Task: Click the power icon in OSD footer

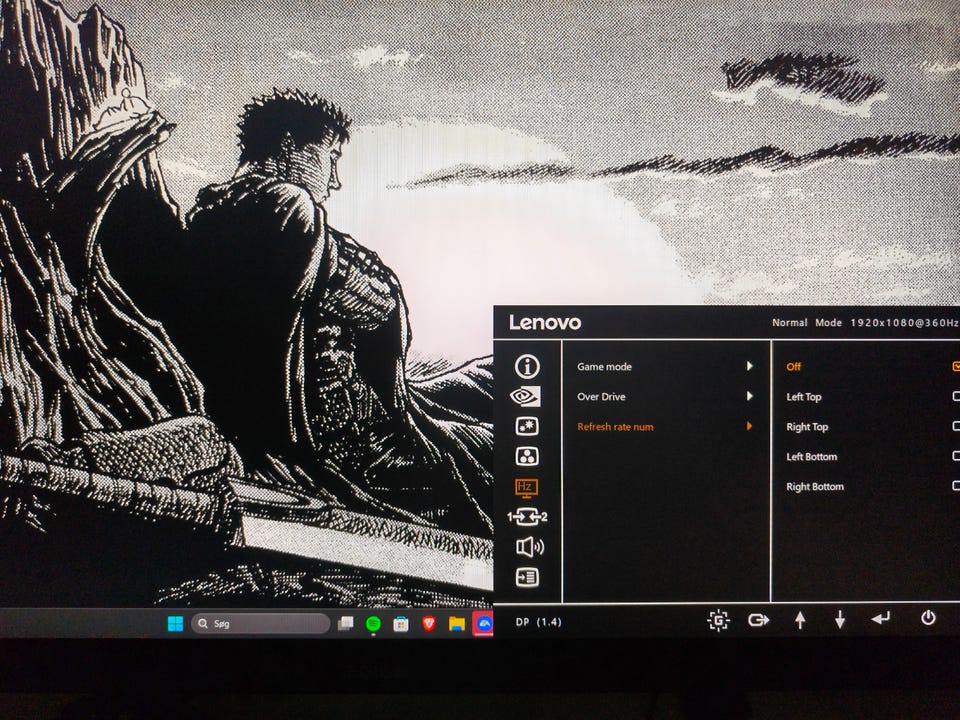Action: tap(928, 618)
